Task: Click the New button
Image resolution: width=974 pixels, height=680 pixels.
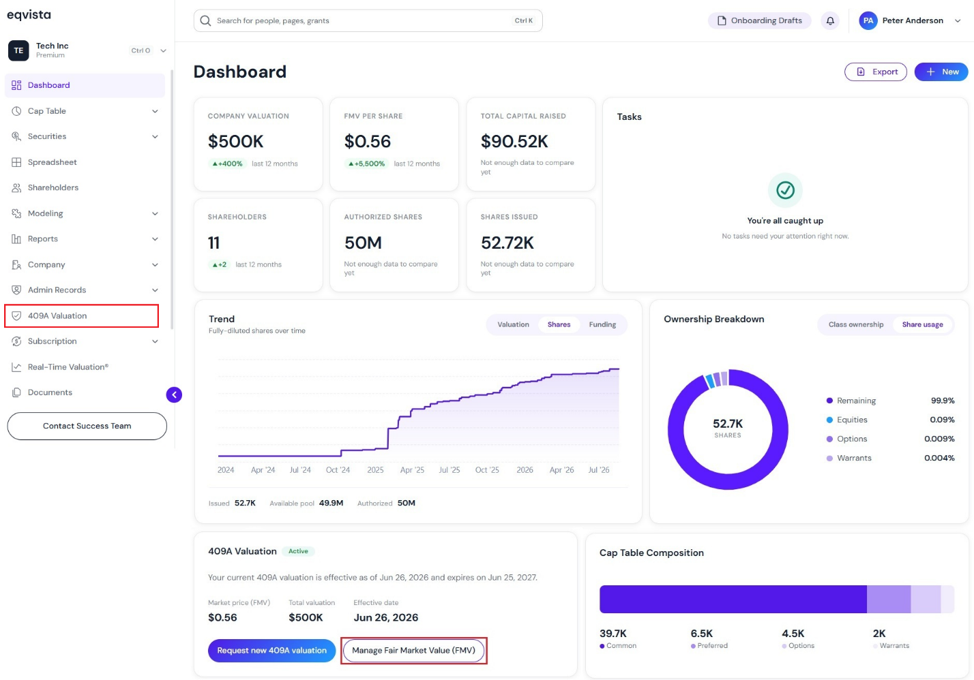Action: point(941,72)
